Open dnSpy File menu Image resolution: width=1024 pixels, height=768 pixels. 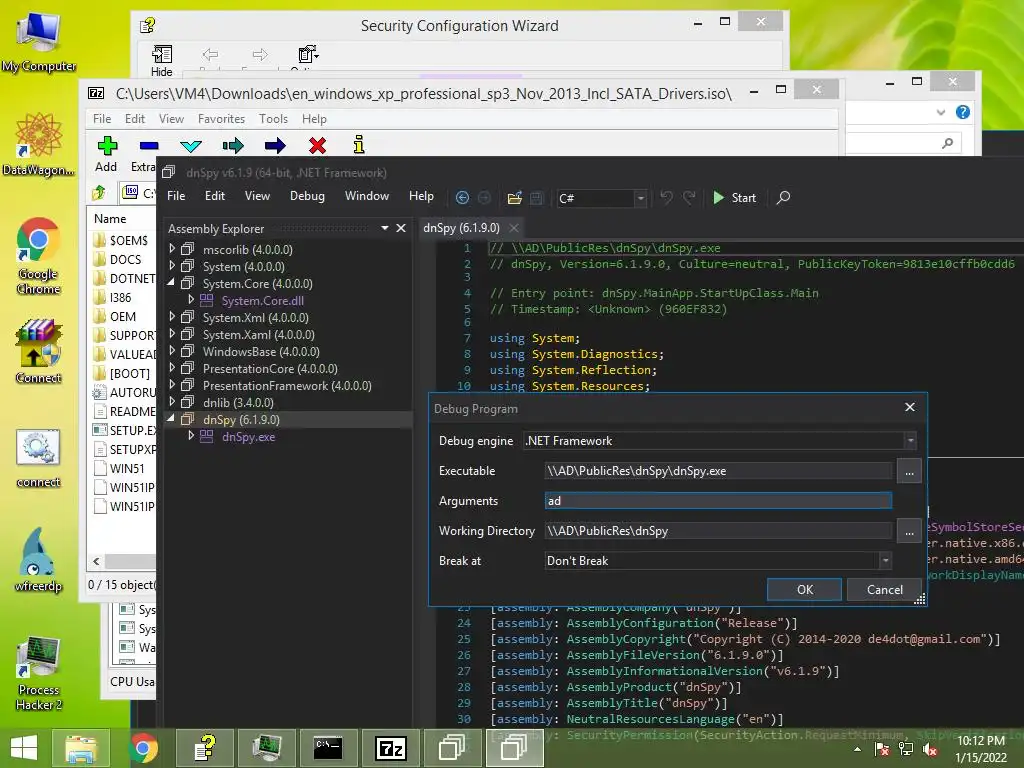[176, 196]
